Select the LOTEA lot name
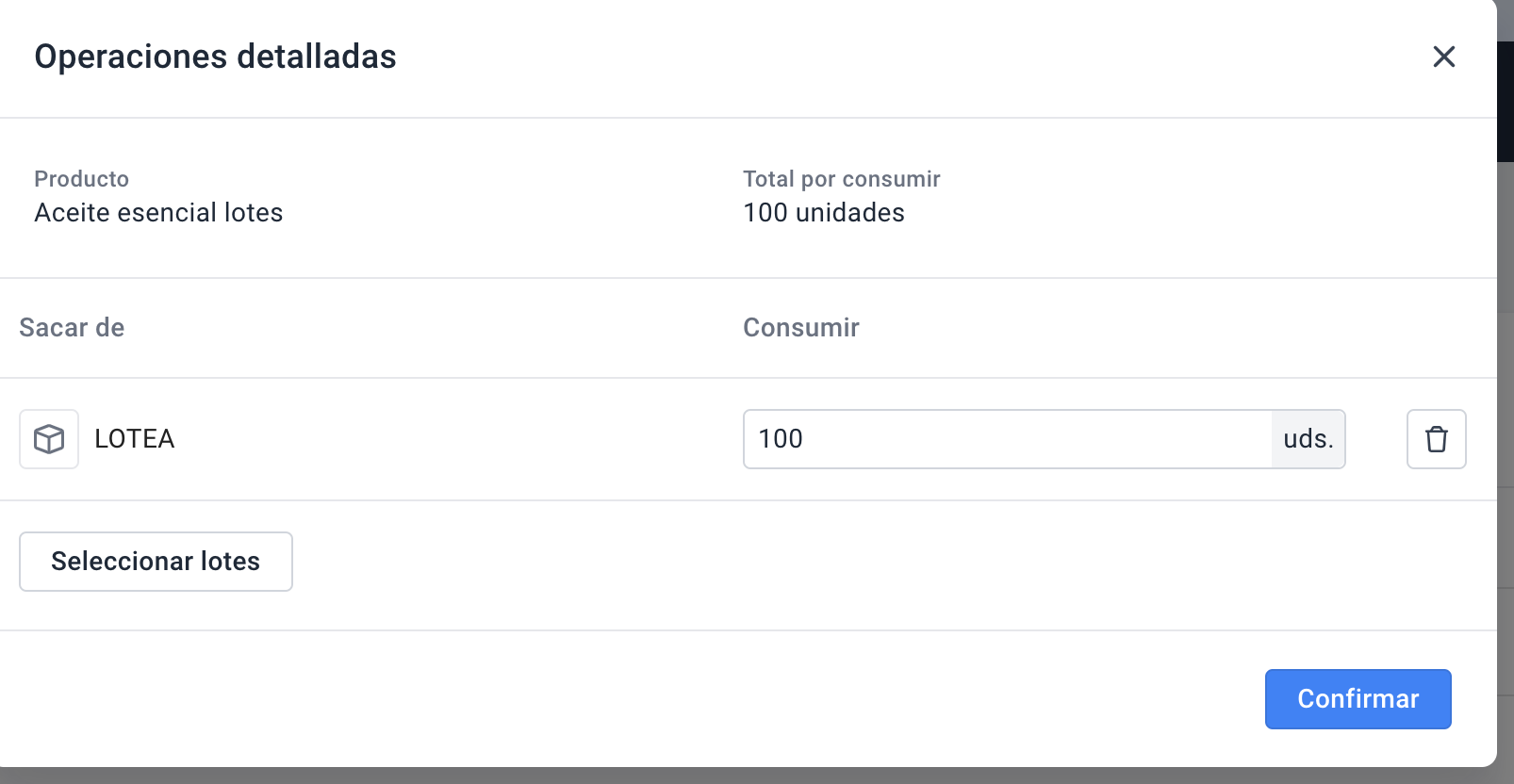The height and width of the screenshot is (784, 1514). coord(135,439)
